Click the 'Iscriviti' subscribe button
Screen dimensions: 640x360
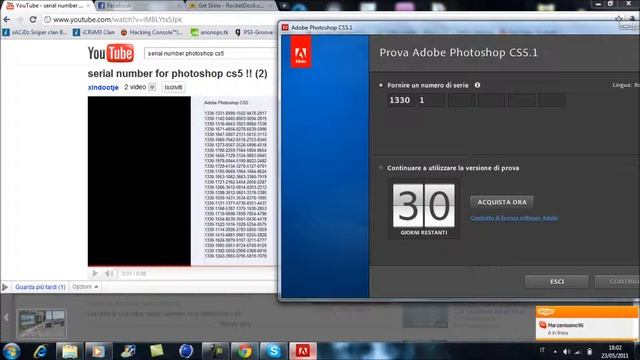(173, 87)
